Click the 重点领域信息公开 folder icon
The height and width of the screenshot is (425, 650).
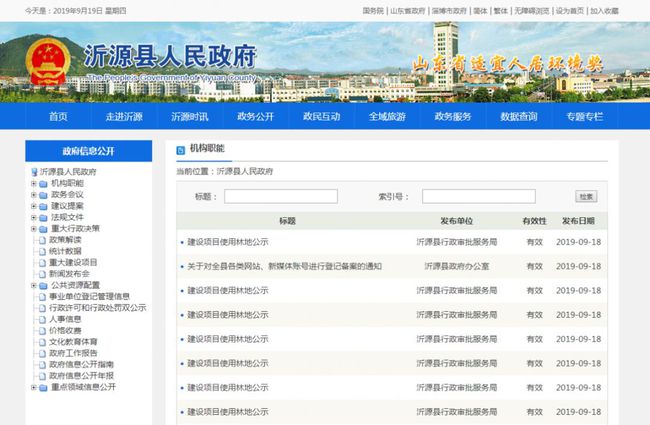pyautogui.click(x=43, y=388)
